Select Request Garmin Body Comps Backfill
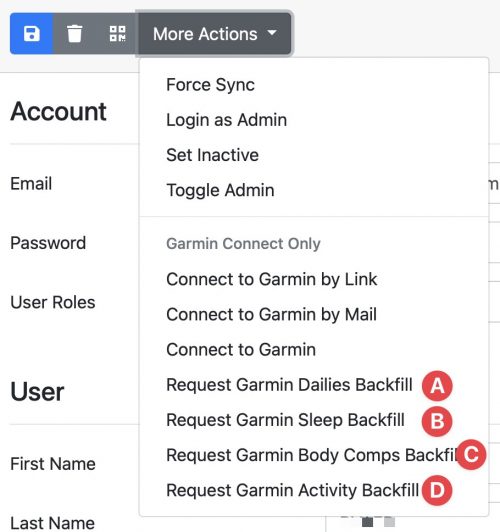Screen dimensions: 500x532 tap(314, 455)
